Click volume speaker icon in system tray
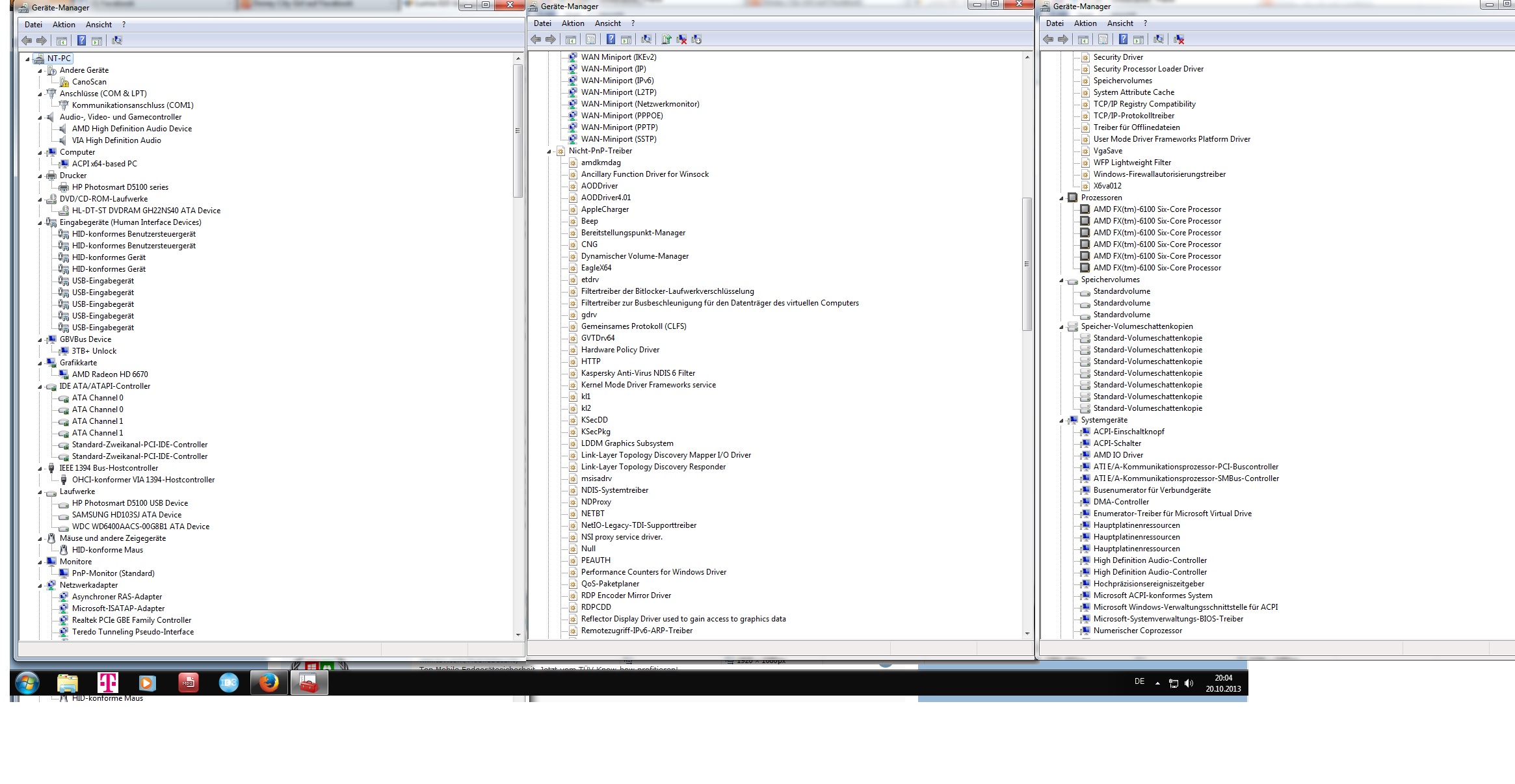Viewport: 1515px width, 784px height. click(x=1189, y=683)
